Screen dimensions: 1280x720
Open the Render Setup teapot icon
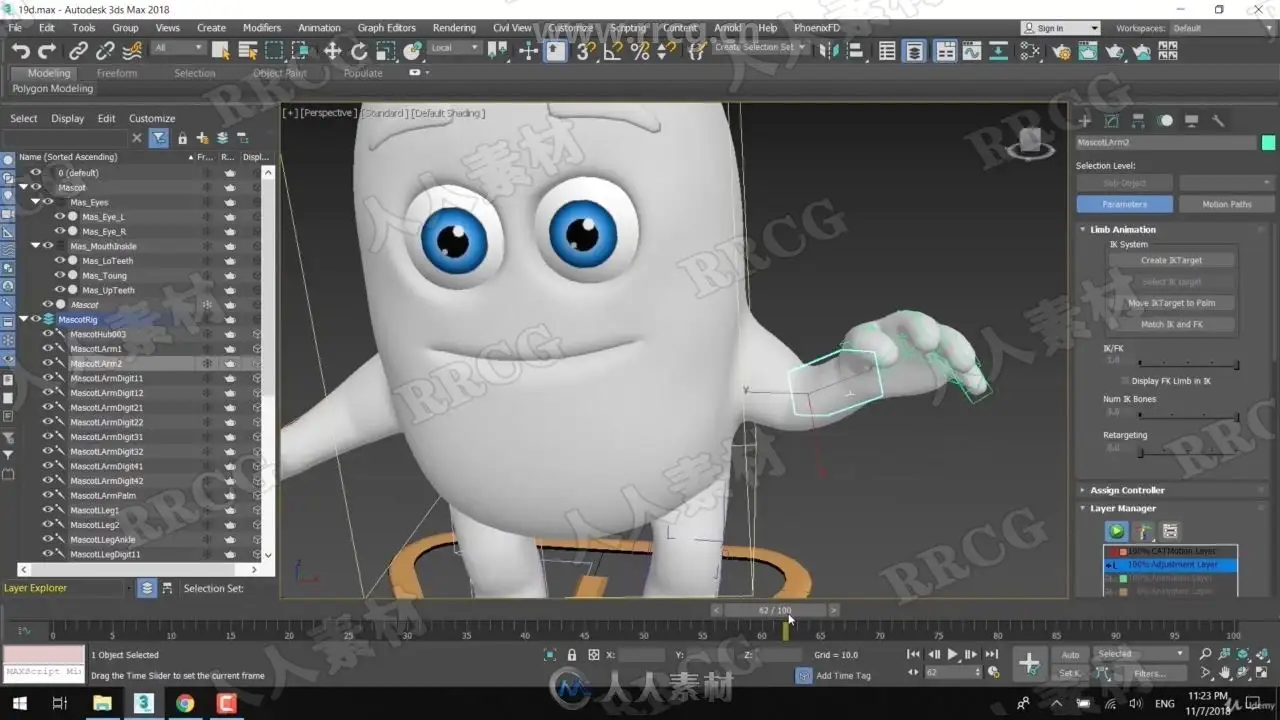1061,51
